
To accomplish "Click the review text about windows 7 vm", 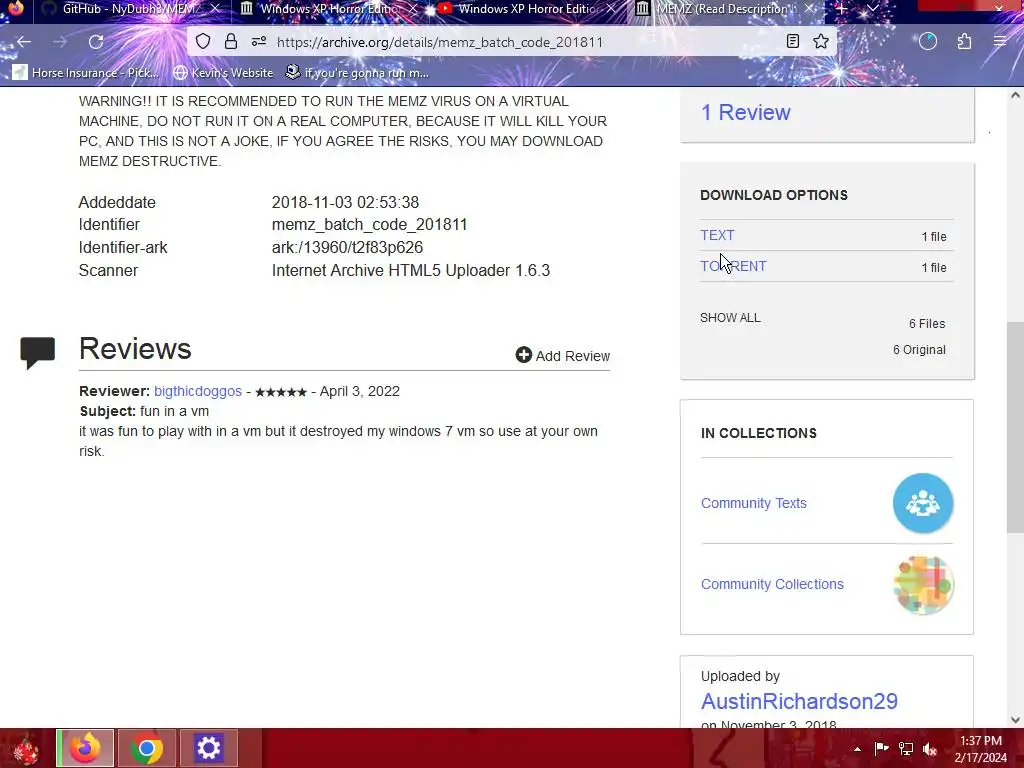I will tap(338, 441).
